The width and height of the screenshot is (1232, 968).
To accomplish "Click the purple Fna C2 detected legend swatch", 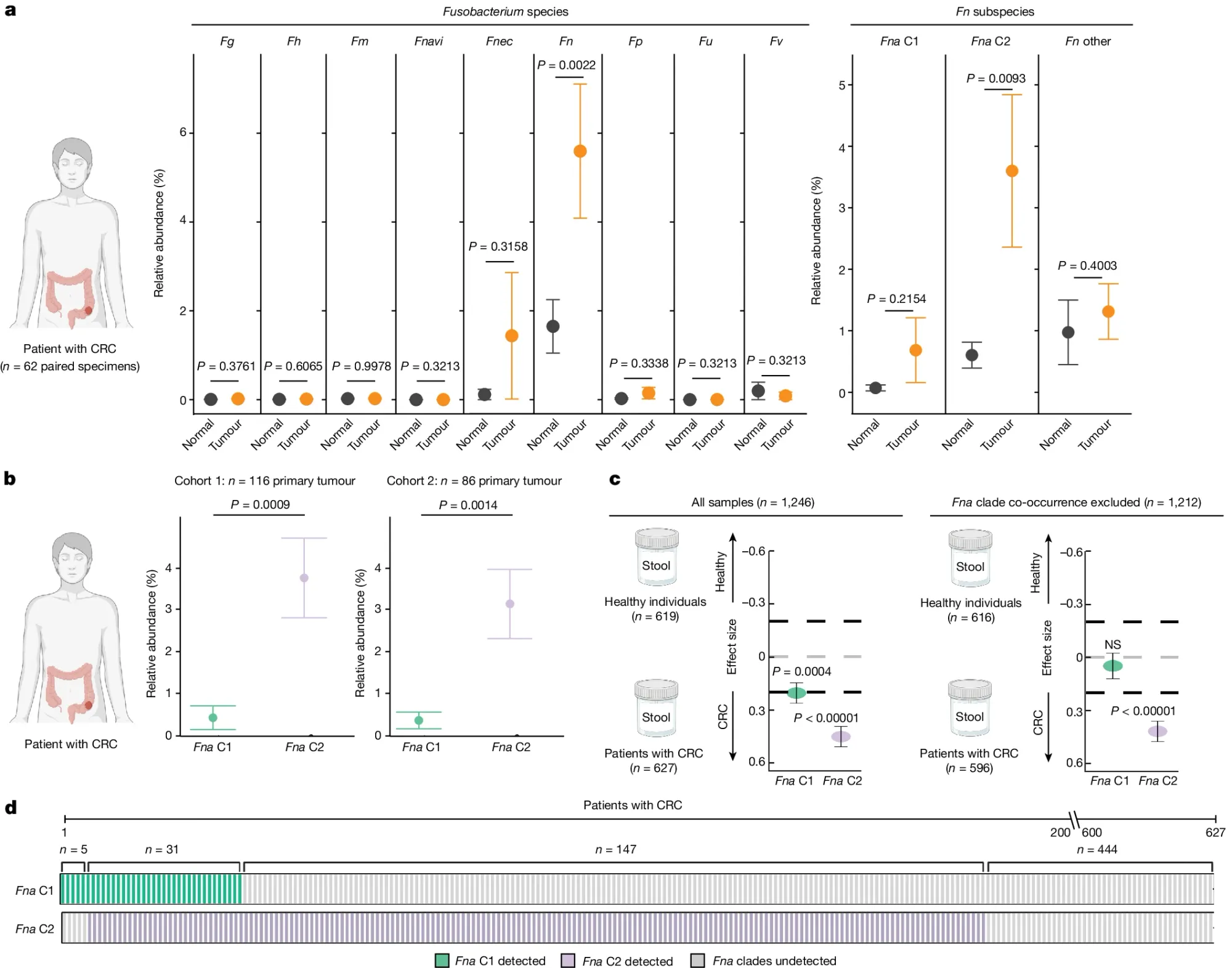I will point(568,961).
